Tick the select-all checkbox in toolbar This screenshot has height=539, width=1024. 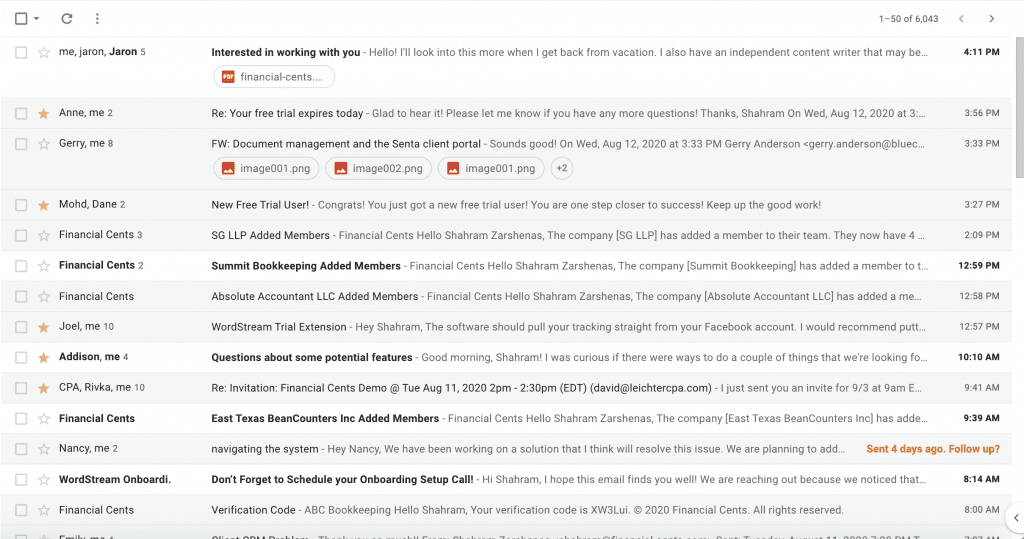(x=21, y=19)
